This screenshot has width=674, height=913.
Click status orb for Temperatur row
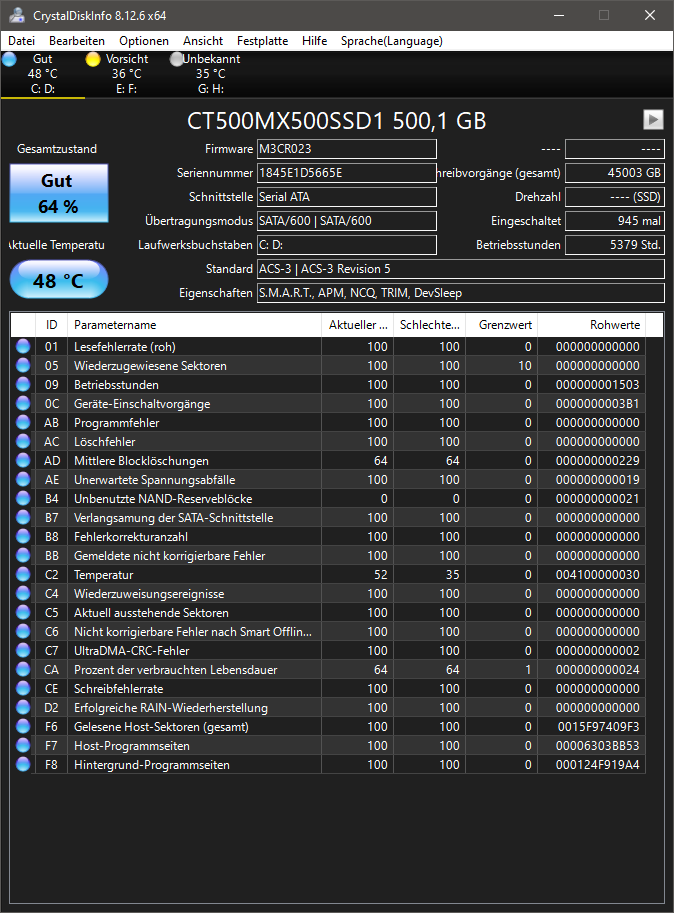pos(23,575)
